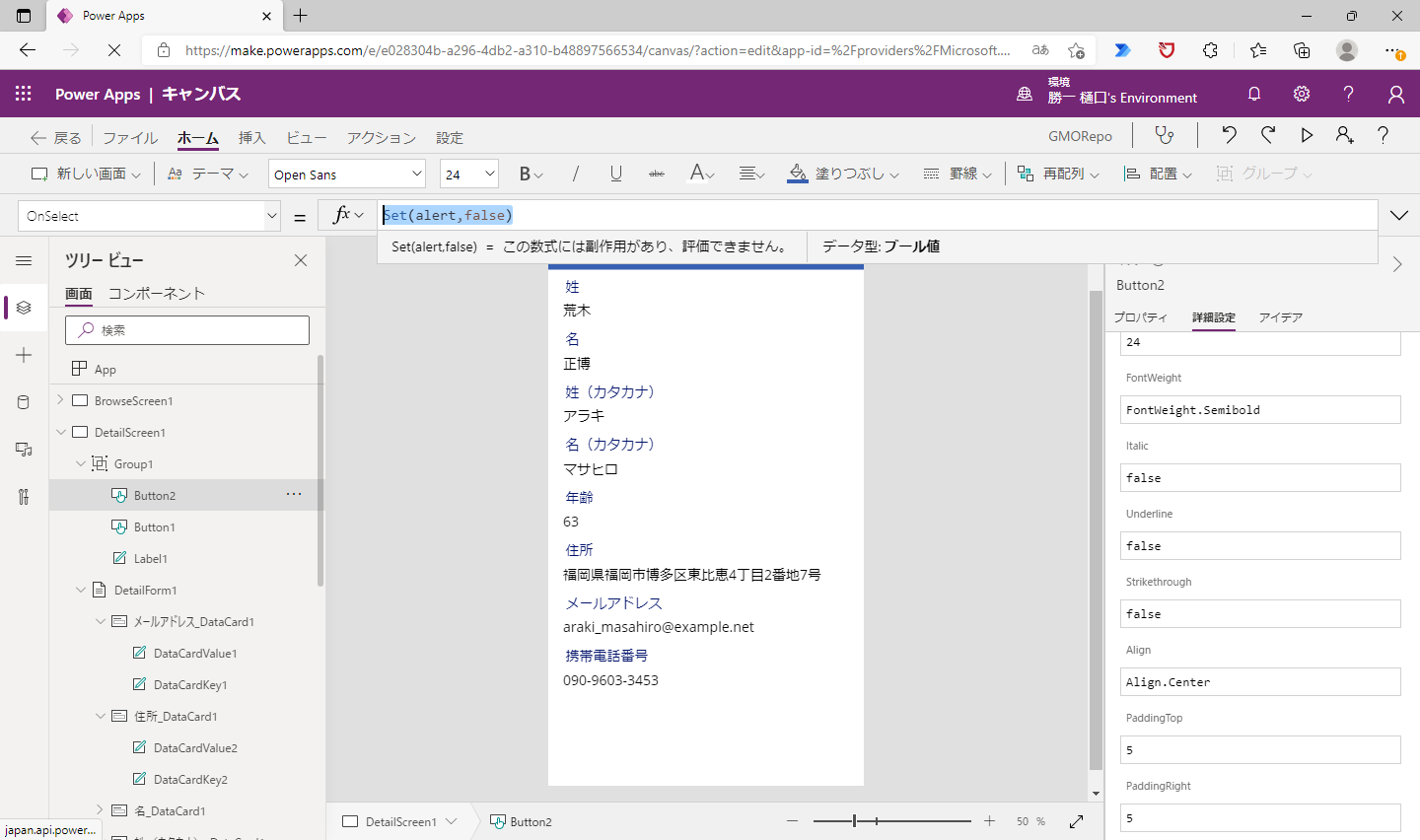Open the Fill color dropdown
The image size is (1420, 840).
tap(844, 174)
